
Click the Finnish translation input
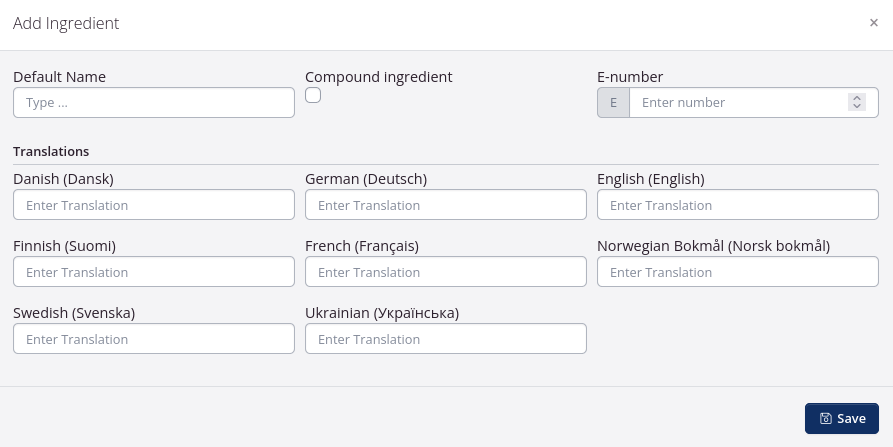coord(154,272)
